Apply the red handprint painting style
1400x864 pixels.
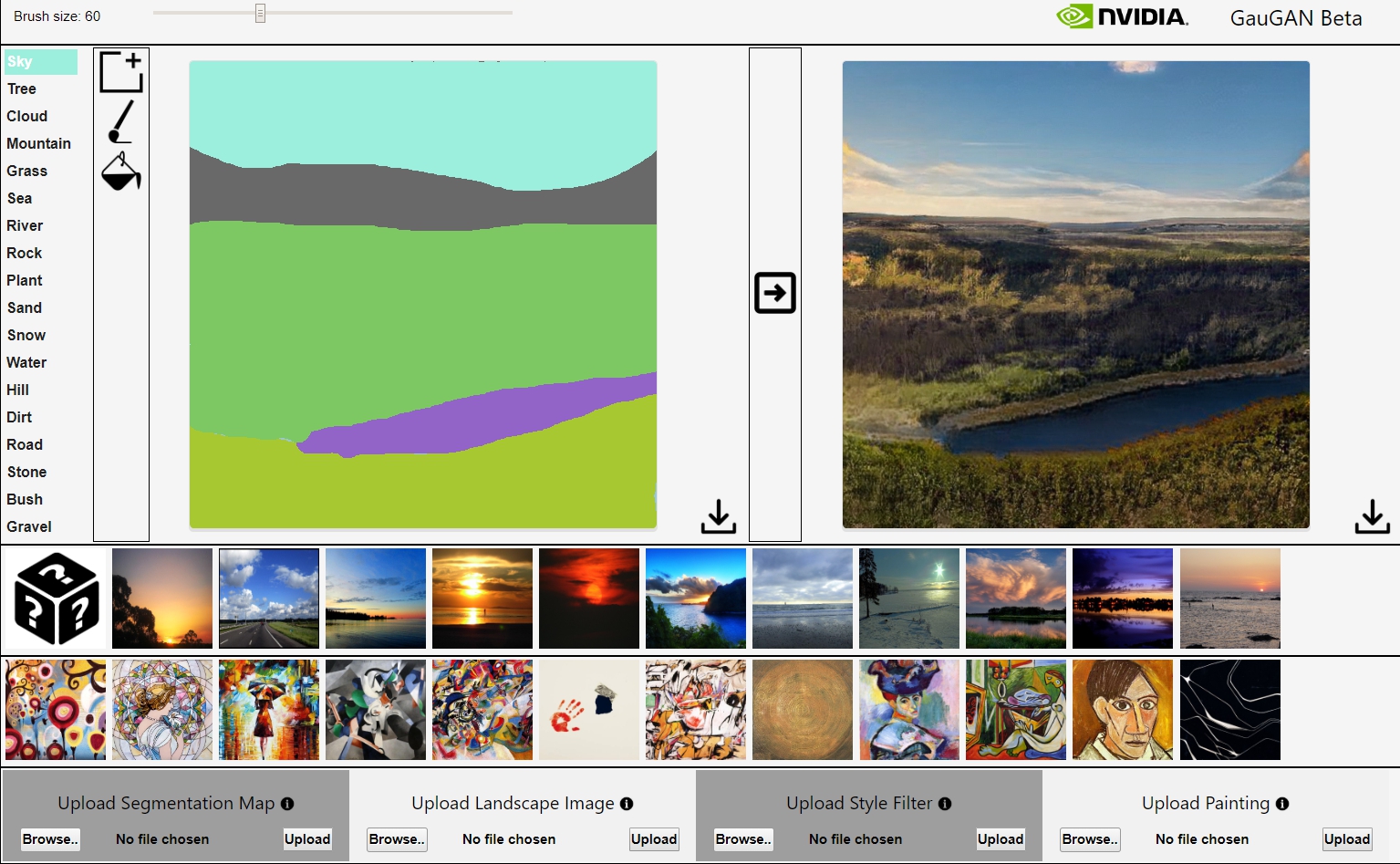589,710
